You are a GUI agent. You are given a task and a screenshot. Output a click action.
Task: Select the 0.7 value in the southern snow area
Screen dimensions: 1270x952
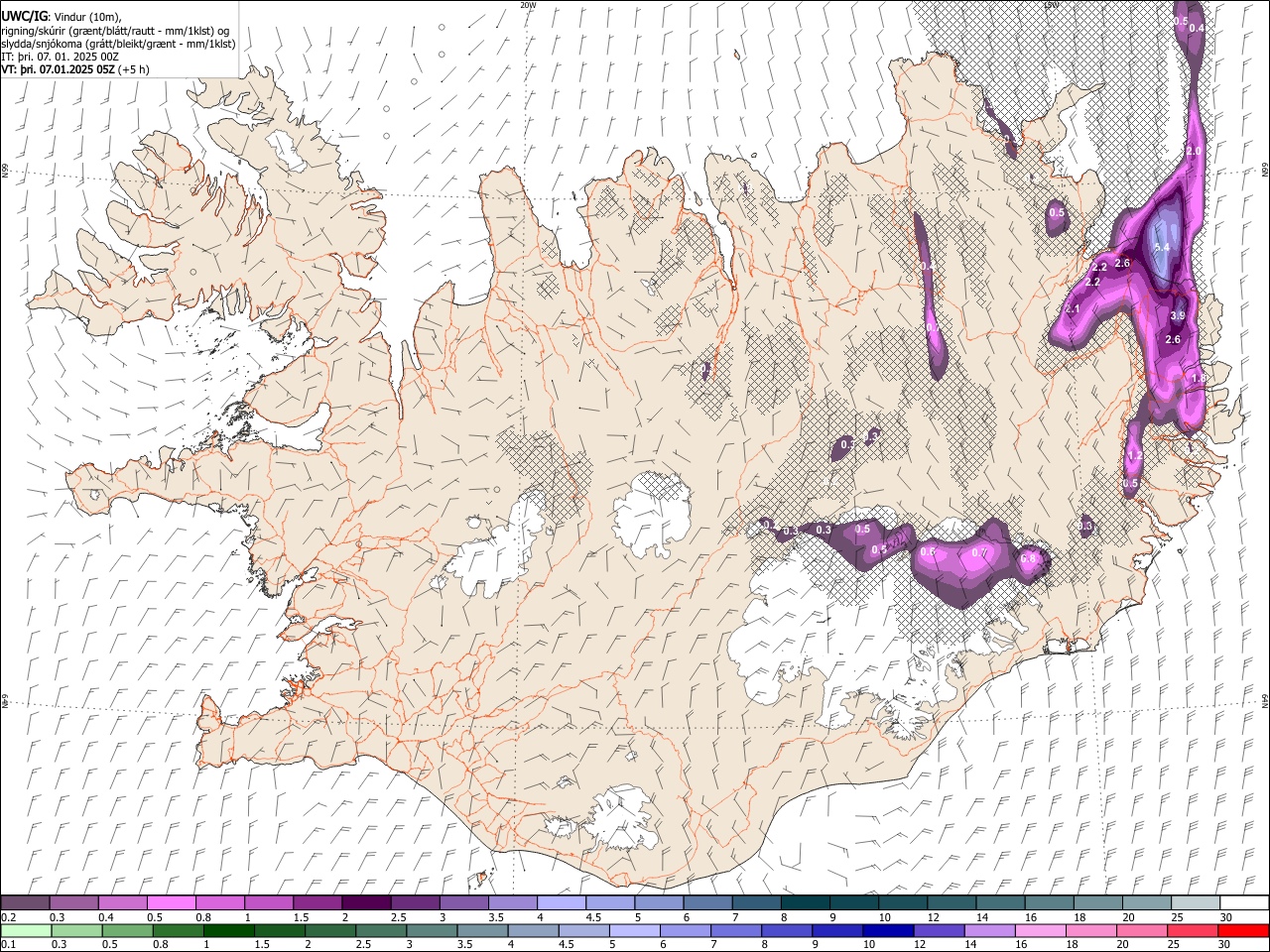(979, 552)
